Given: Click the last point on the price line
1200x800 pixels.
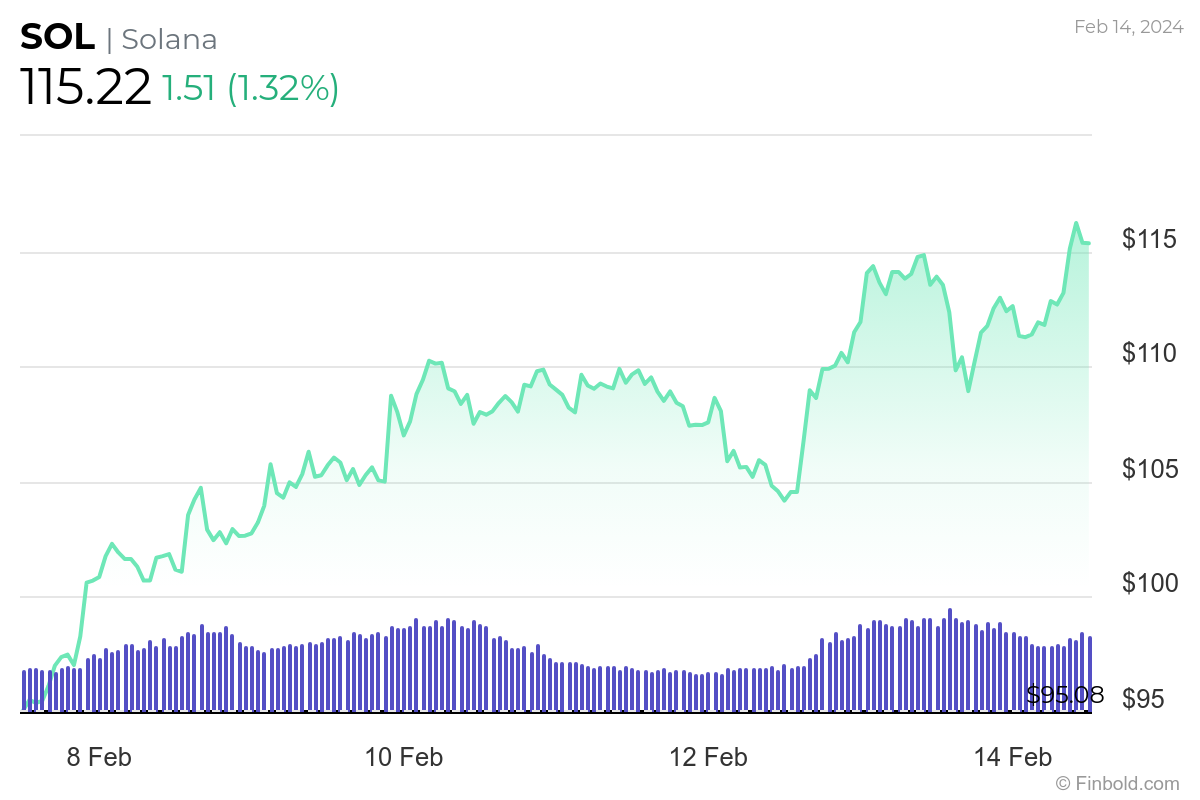Looking at the screenshot, I should coord(1088,243).
